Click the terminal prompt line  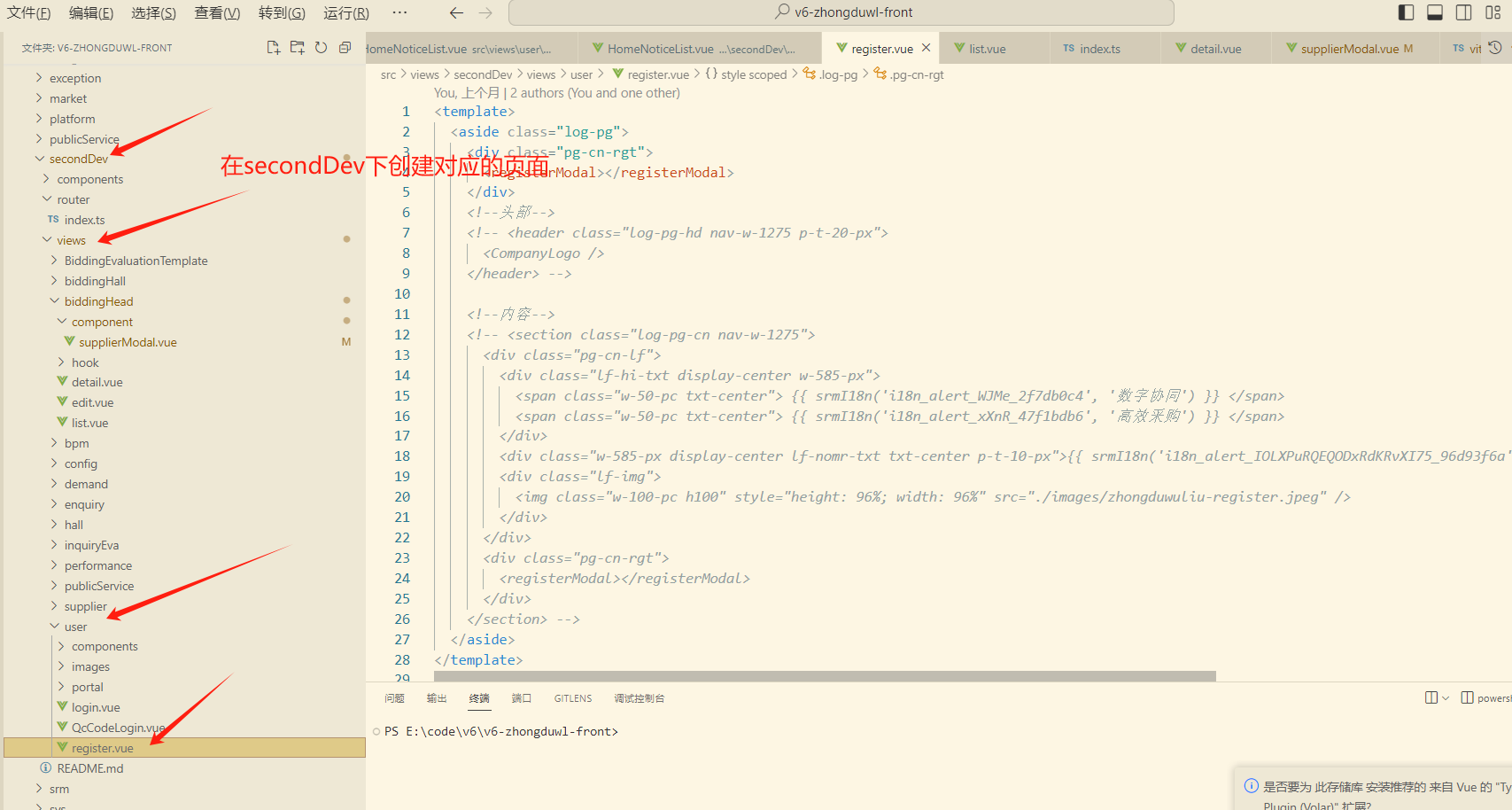tap(501, 731)
